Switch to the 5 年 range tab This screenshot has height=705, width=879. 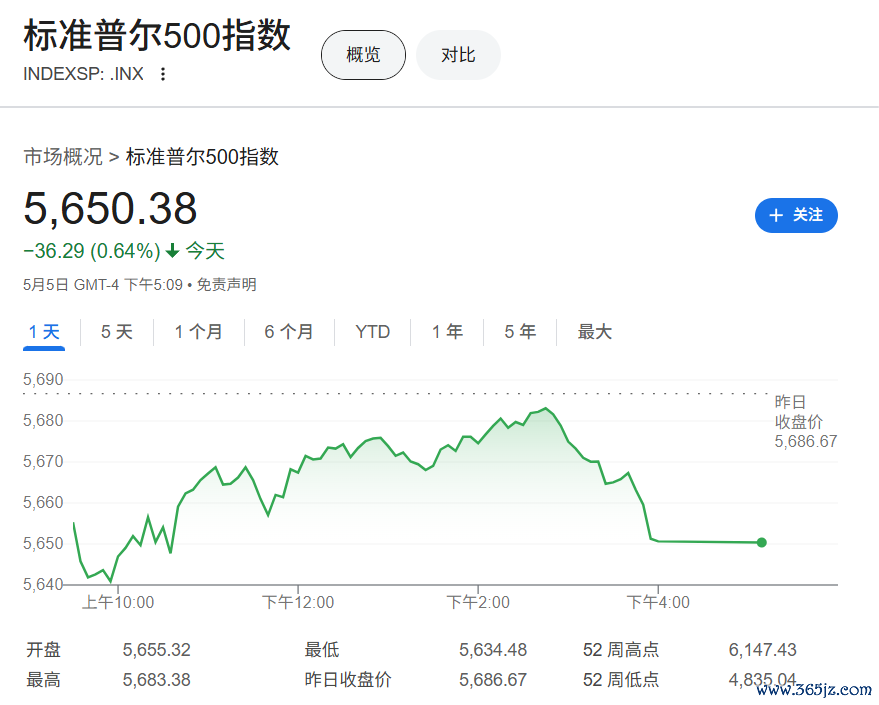pyautogui.click(x=520, y=332)
